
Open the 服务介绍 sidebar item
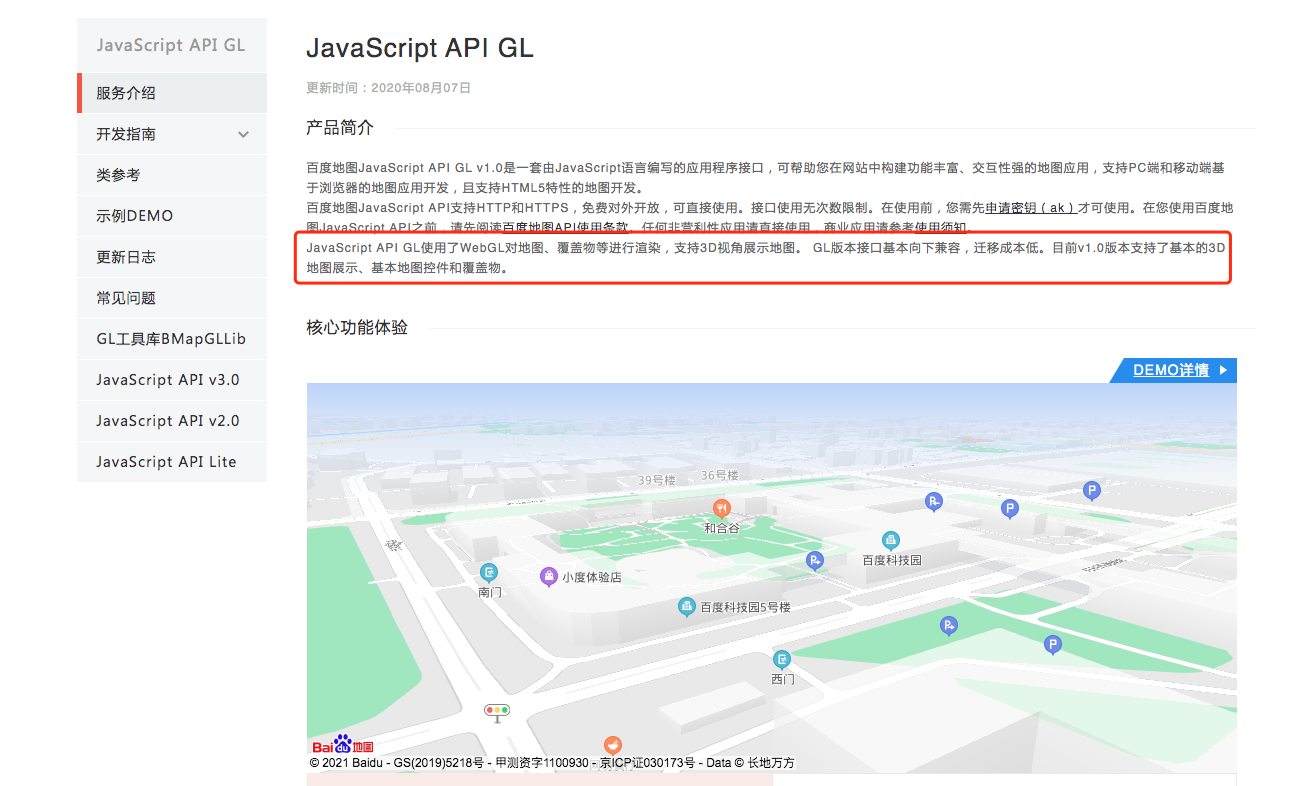(172, 93)
